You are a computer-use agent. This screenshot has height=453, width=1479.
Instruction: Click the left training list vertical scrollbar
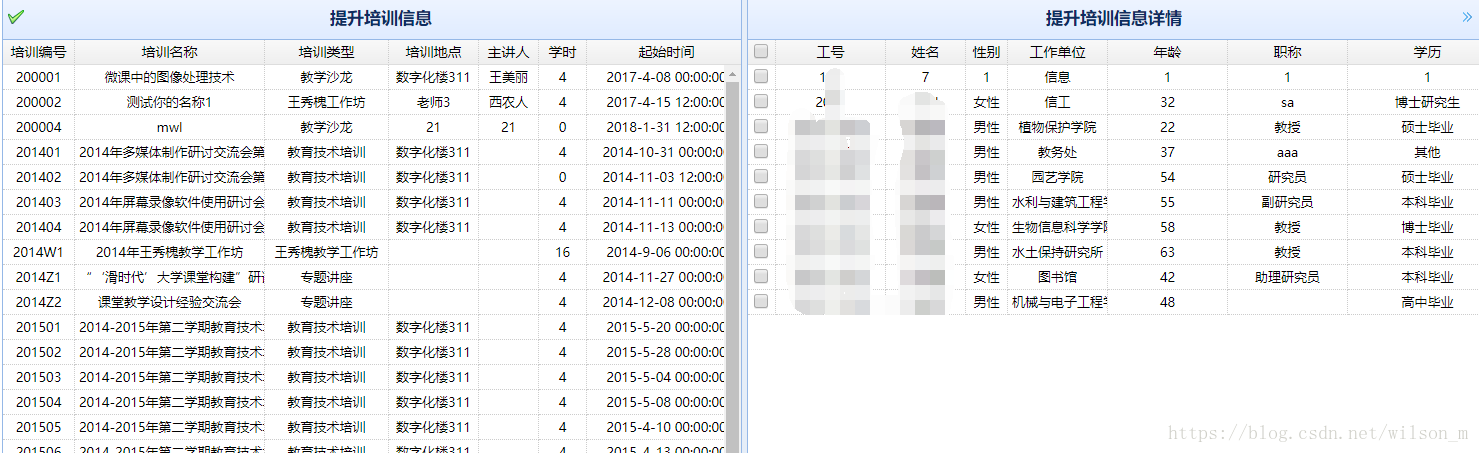(x=732, y=260)
